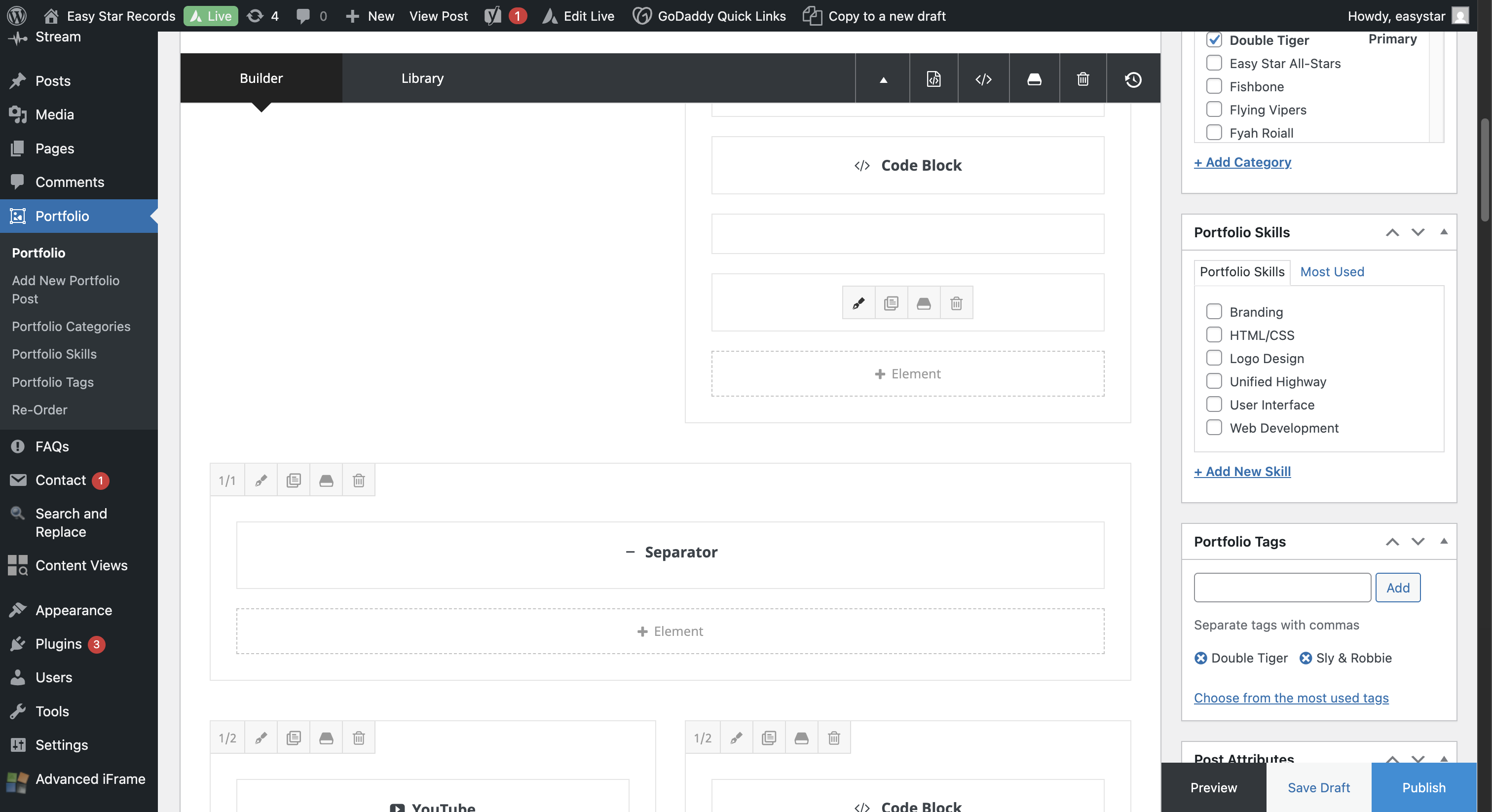Enable Web Development skill

(x=1214, y=427)
